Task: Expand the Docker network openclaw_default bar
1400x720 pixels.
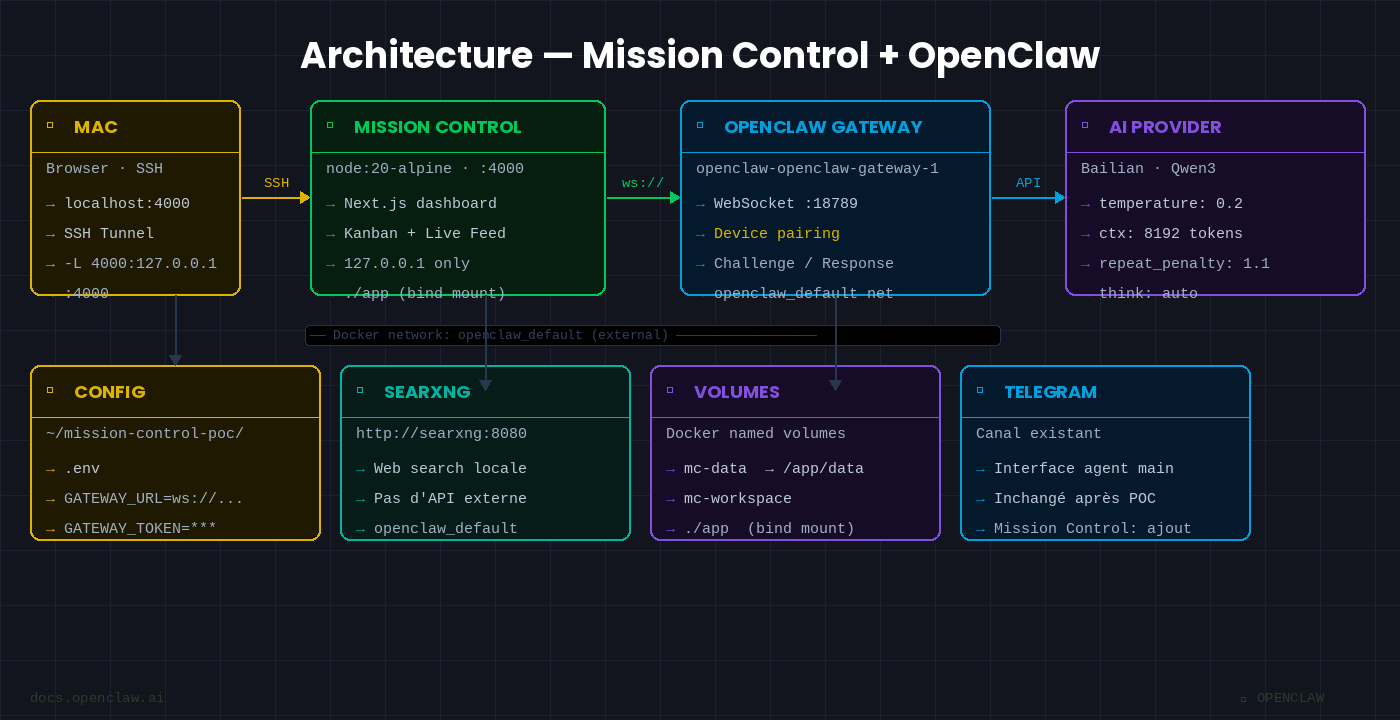Action: point(652,335)
